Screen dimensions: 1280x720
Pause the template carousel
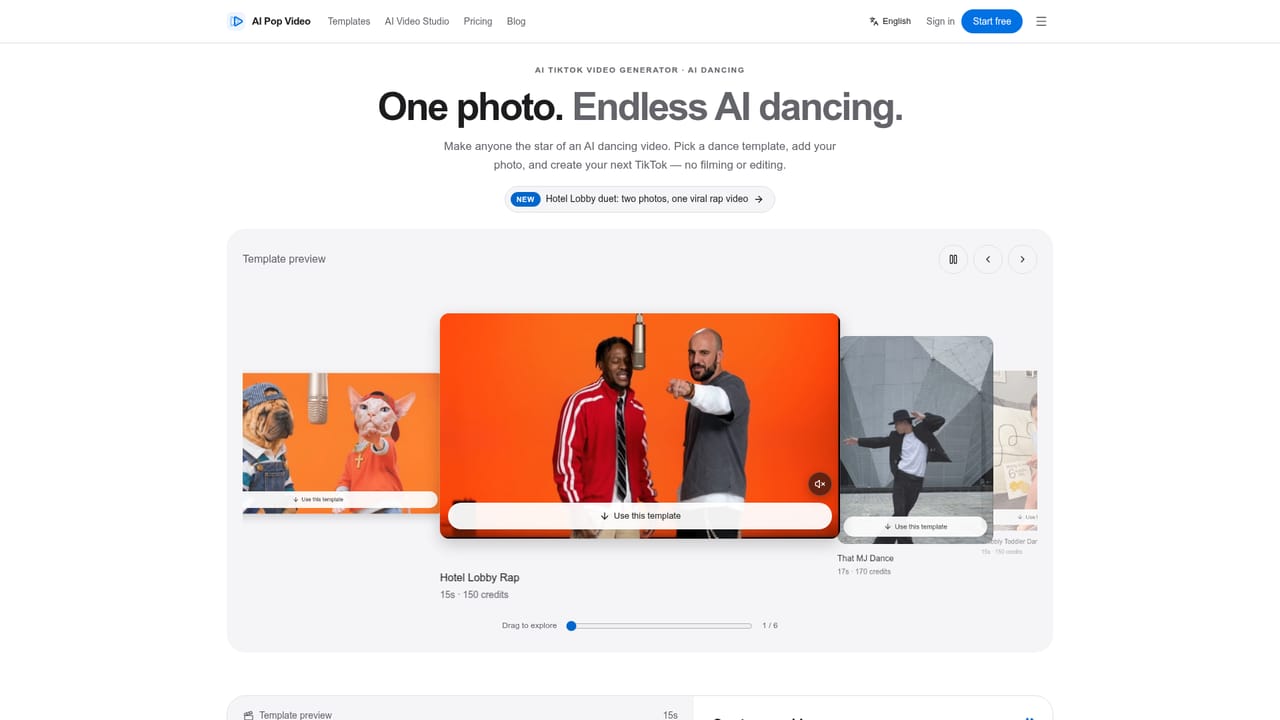click(953, 259)
